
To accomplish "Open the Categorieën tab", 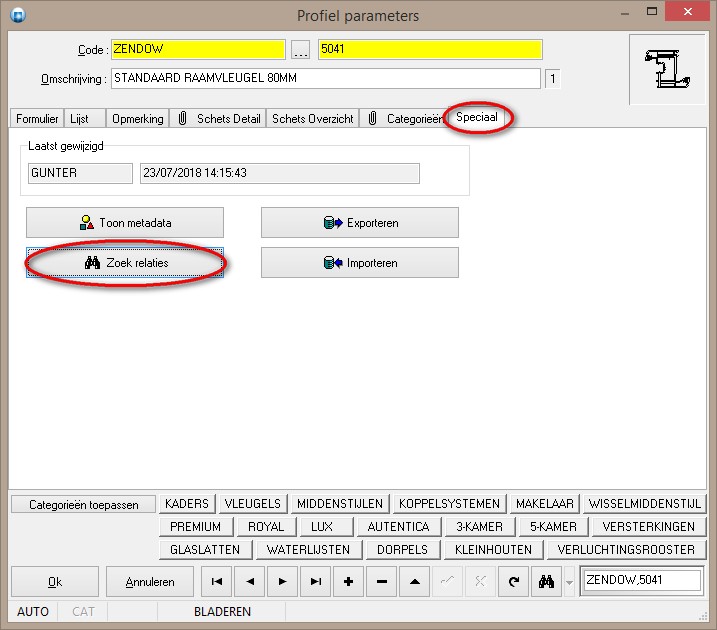I will click(x=406, y=119).
